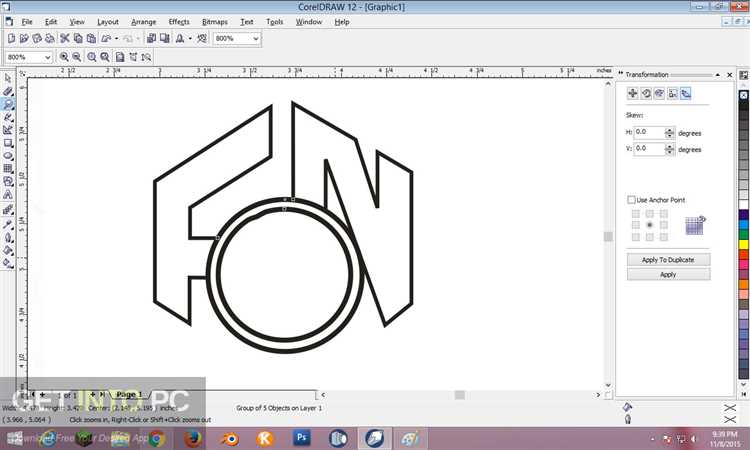Click the V skew input field
This screenshot has width=750, height=450.
(x=650, y=149)
